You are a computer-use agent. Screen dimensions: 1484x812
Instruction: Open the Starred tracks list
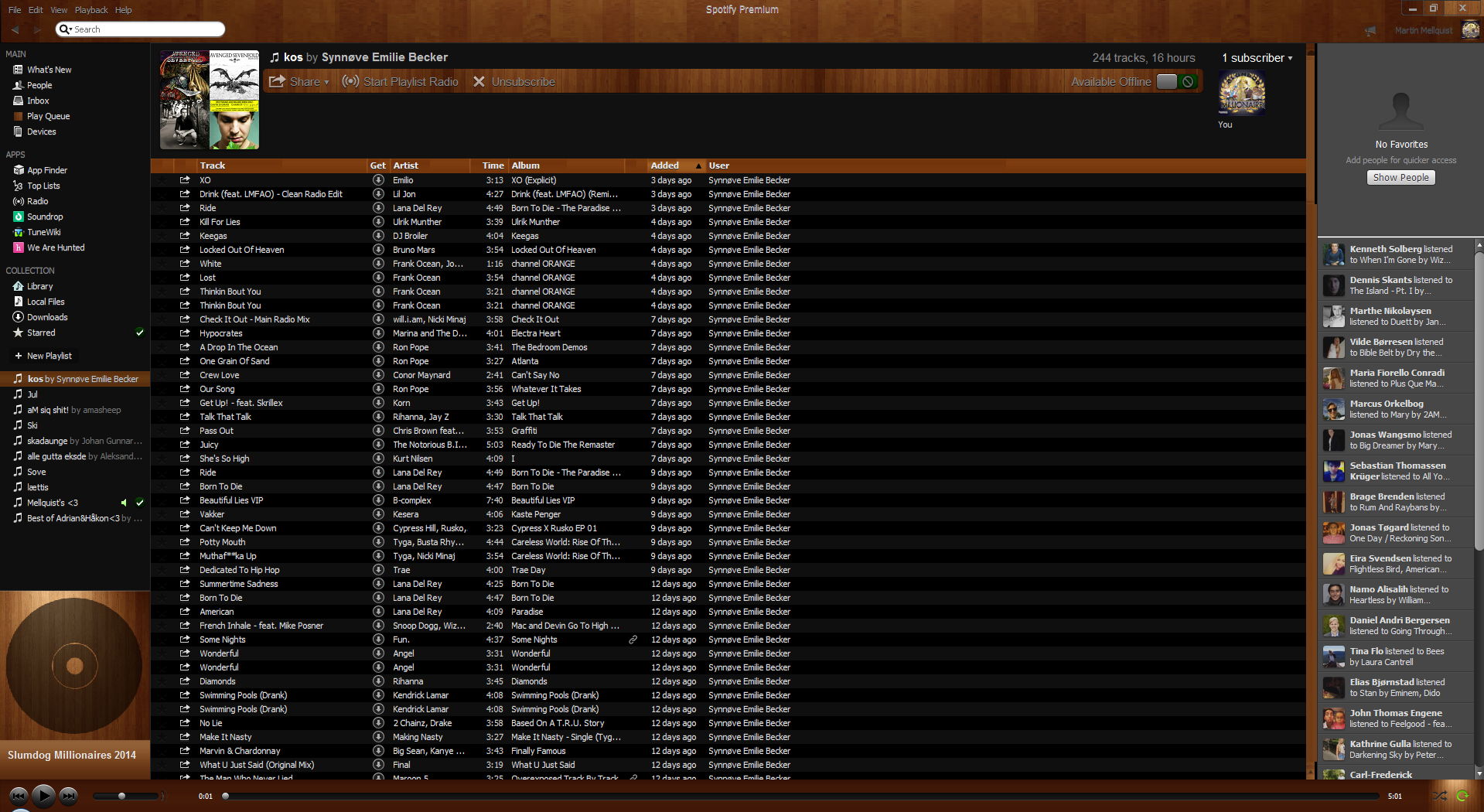point(41,333)
